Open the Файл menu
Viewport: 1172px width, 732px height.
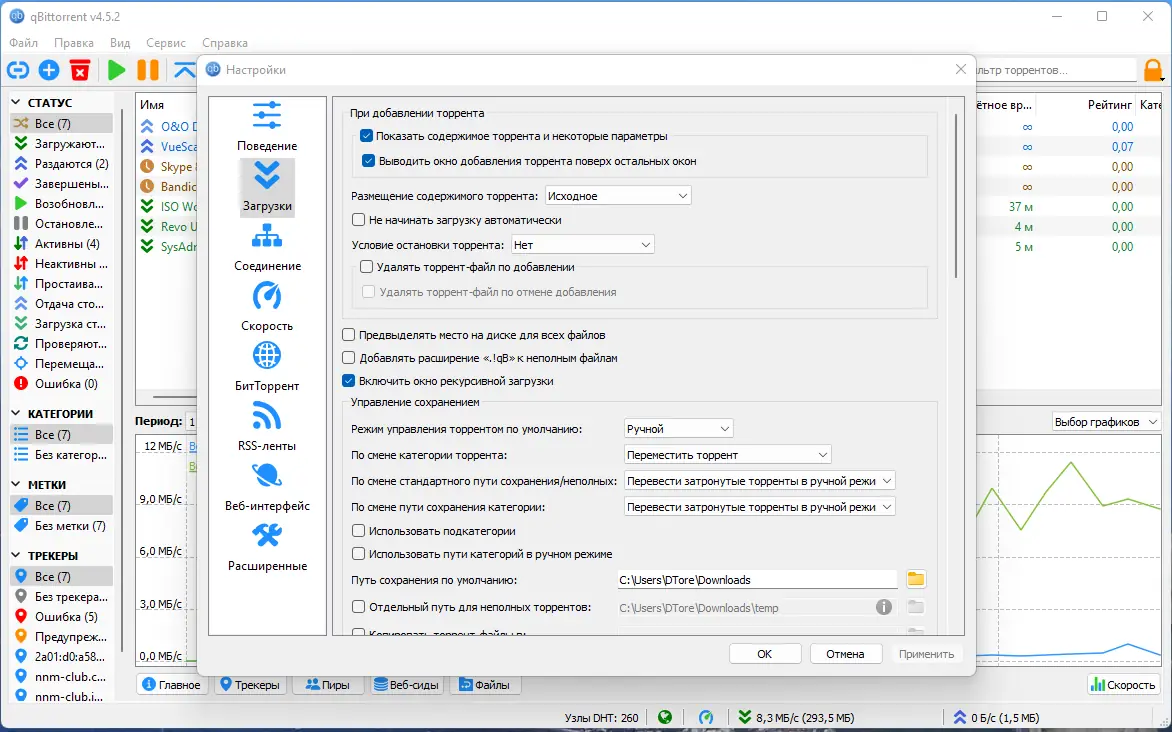pyautogui.click(x=24, y=43)
